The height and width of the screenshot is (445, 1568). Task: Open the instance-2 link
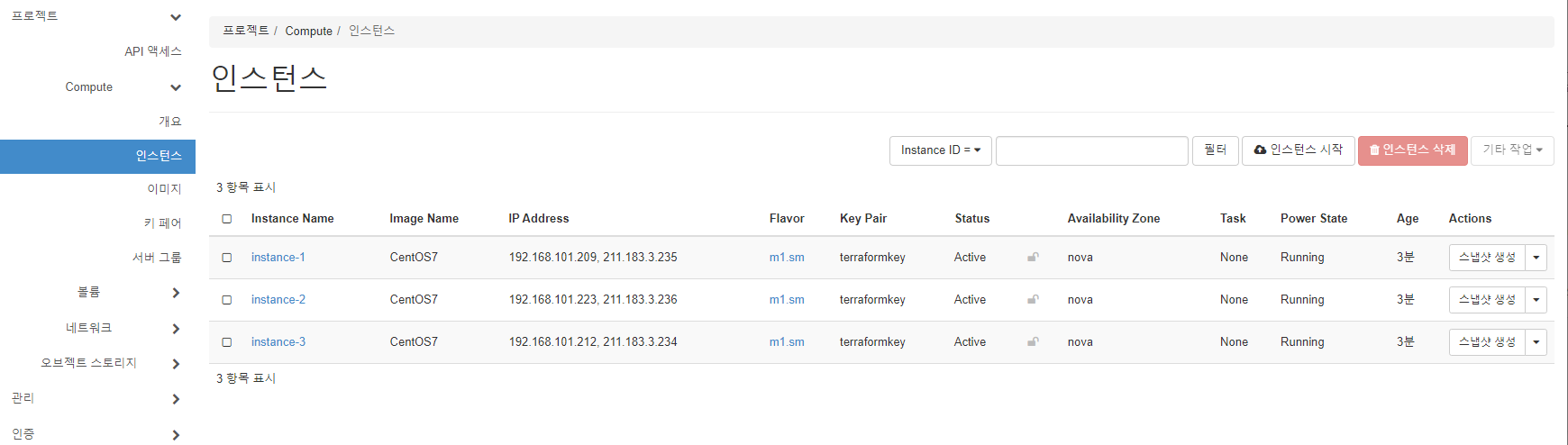pyautogui.click(x=278, y=300)
